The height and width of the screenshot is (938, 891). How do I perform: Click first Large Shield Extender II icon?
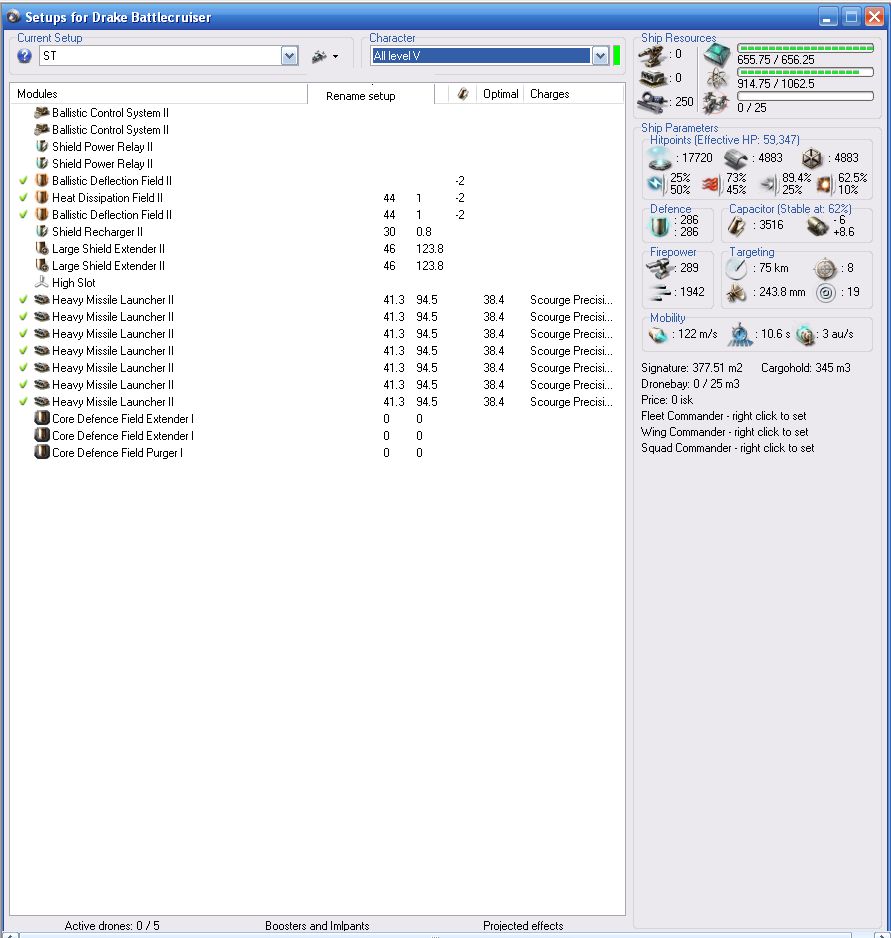tap(42, 248)
